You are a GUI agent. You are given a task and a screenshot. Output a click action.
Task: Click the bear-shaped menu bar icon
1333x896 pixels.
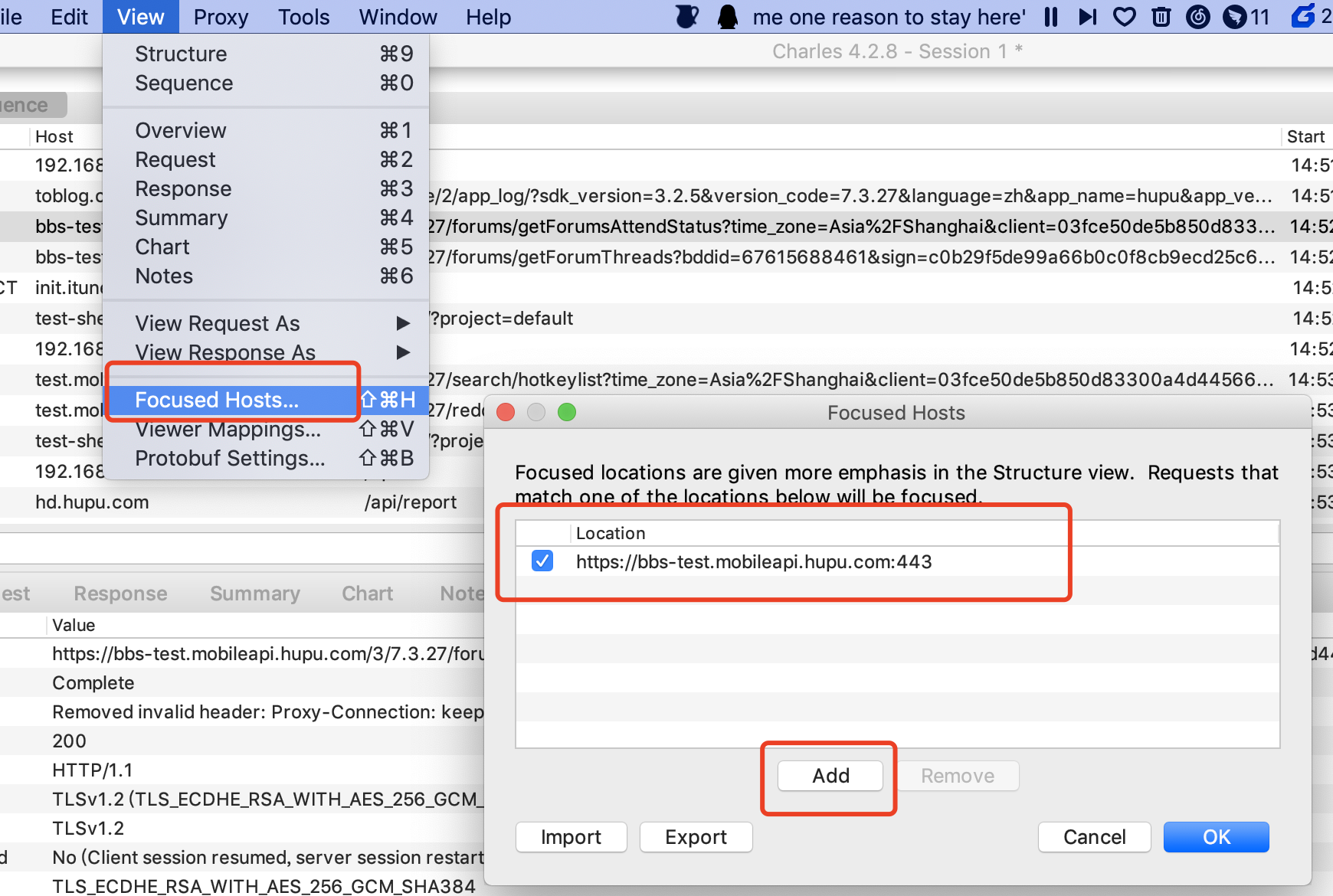click(x=687, y=17)
